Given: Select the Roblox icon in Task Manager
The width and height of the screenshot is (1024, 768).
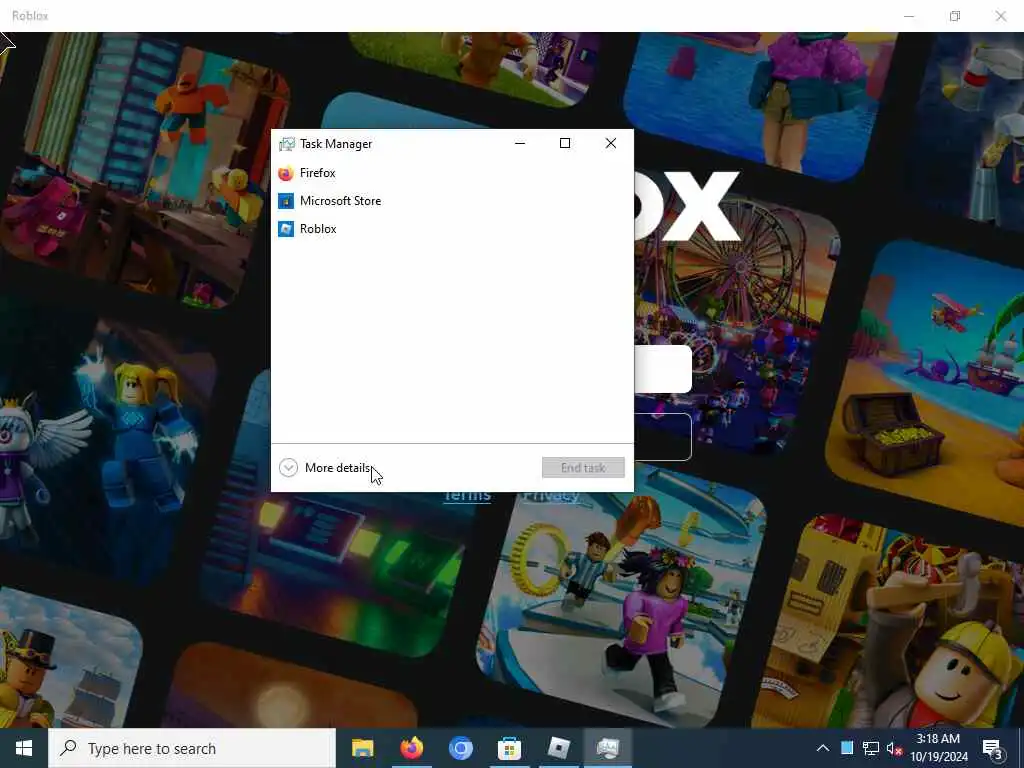Looking at the screenshot, I should click(285, 229).
